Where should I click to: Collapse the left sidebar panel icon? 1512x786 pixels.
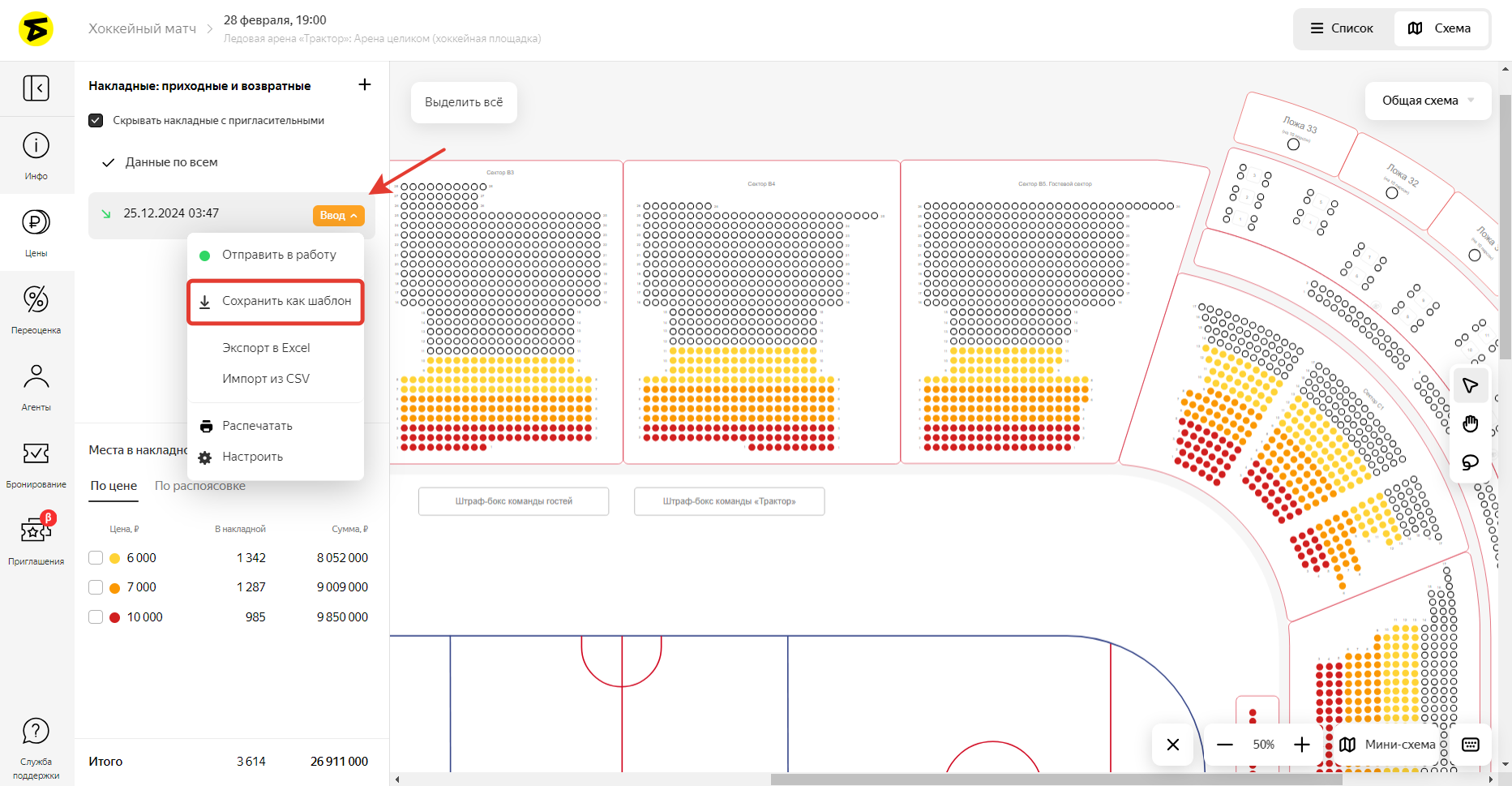pyautogui.click(x=36, y=88)
